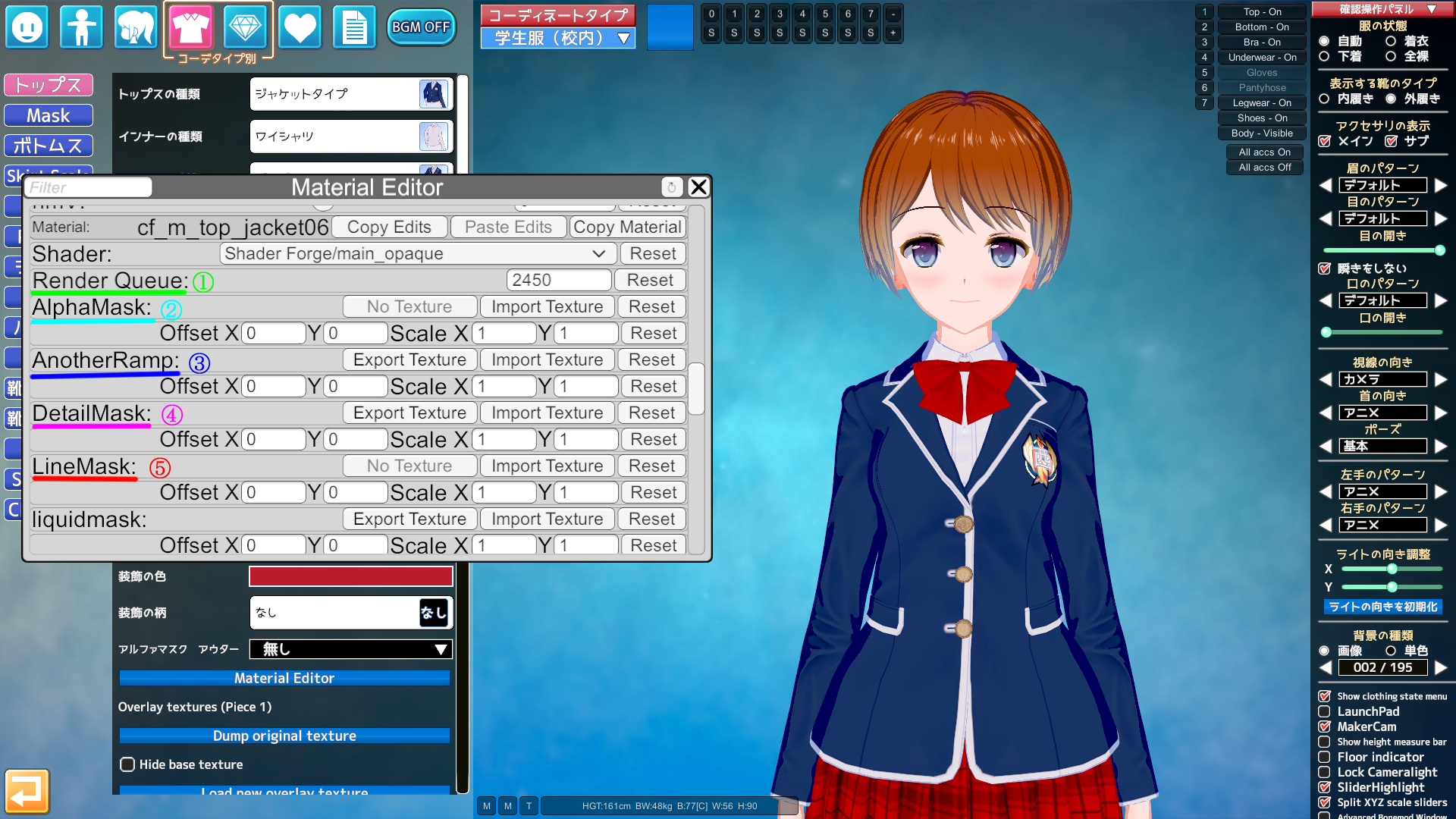Click the Copy Edits button in Material Editor

390,227
